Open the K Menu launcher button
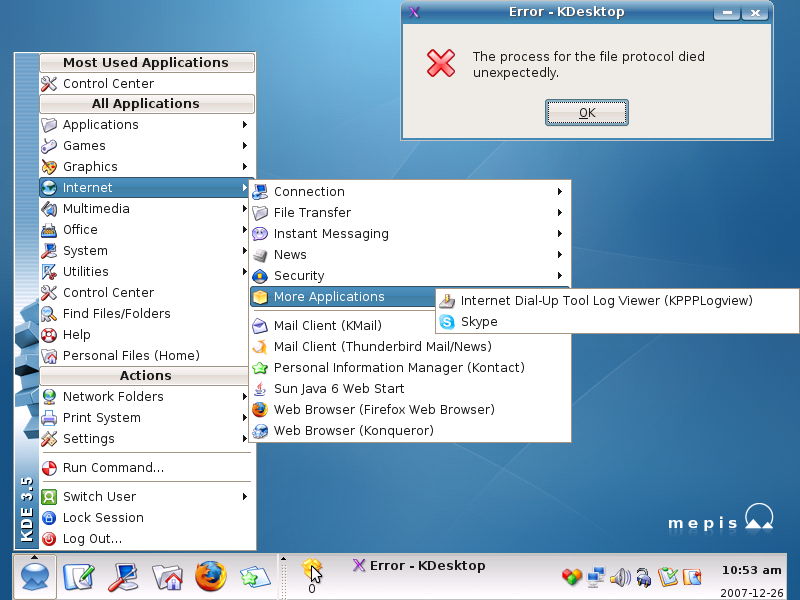 click(x=35, y=577)
